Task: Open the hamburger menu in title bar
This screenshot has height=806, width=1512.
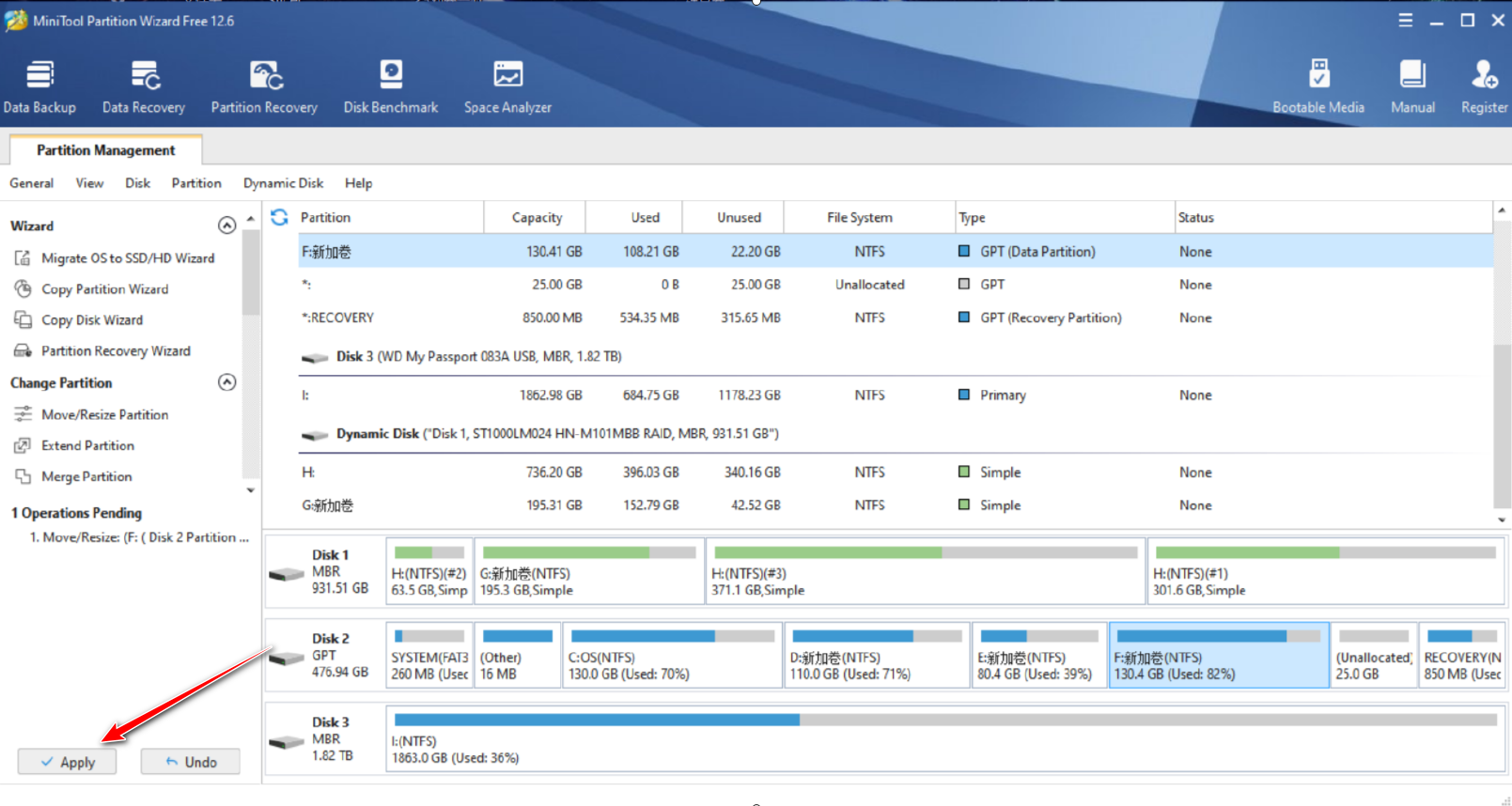Action: [x=1406, y=20]
